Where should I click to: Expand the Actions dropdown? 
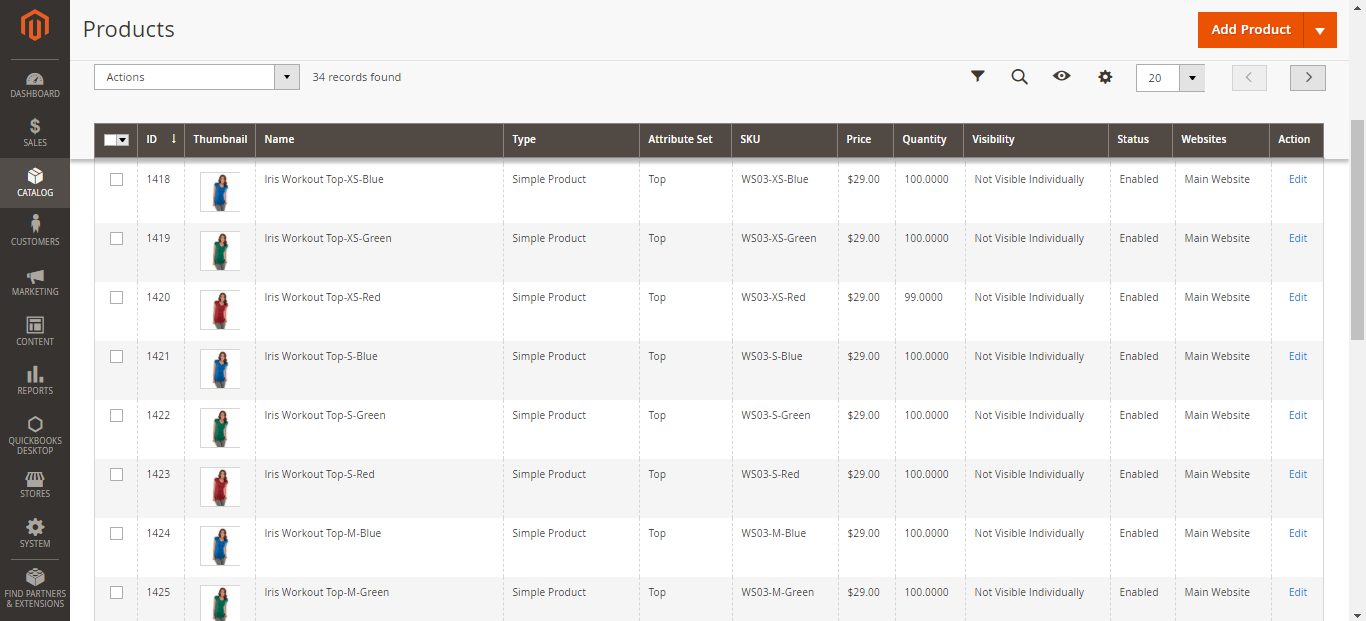196,77
